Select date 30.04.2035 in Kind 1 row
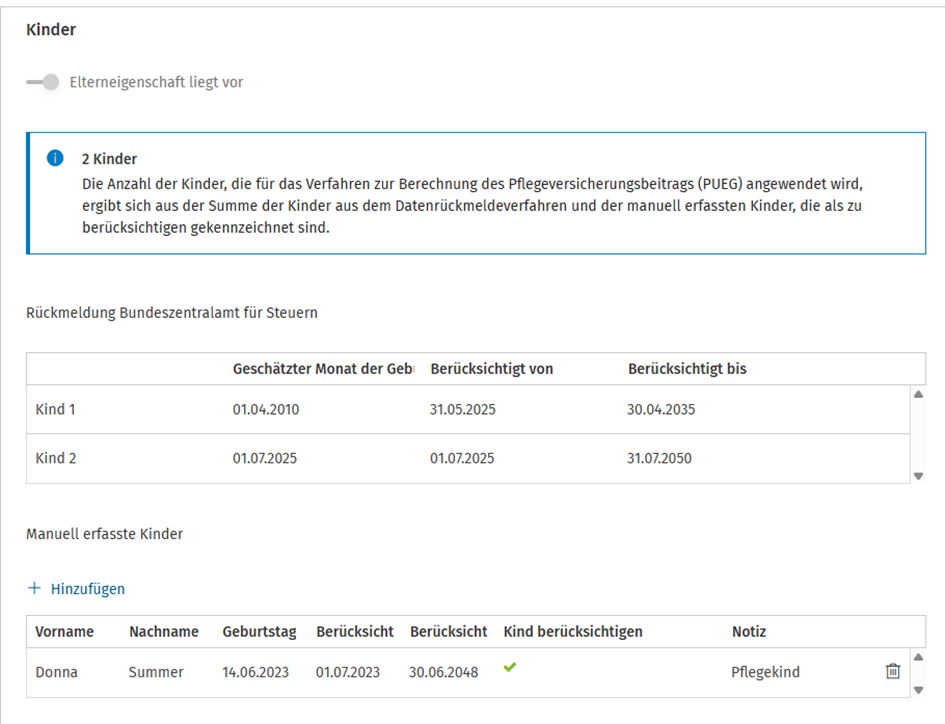The height and width of the screenshot is (724, 945). tap(661, 409)
